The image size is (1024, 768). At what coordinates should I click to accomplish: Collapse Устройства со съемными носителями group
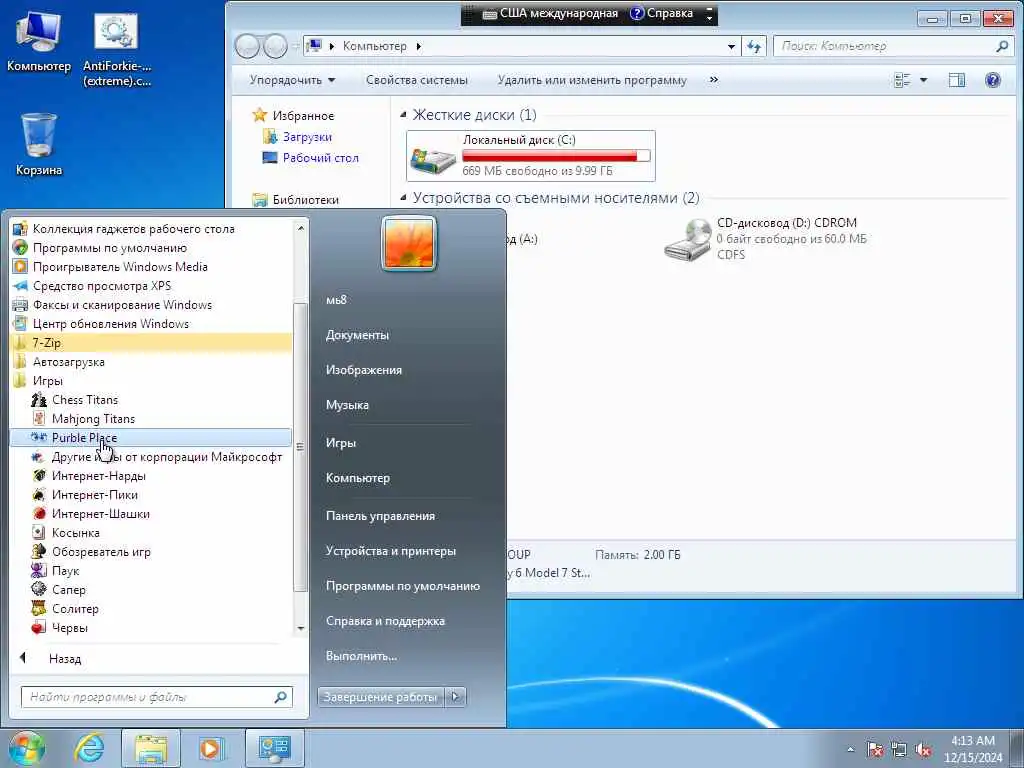(x=403, y=198)
